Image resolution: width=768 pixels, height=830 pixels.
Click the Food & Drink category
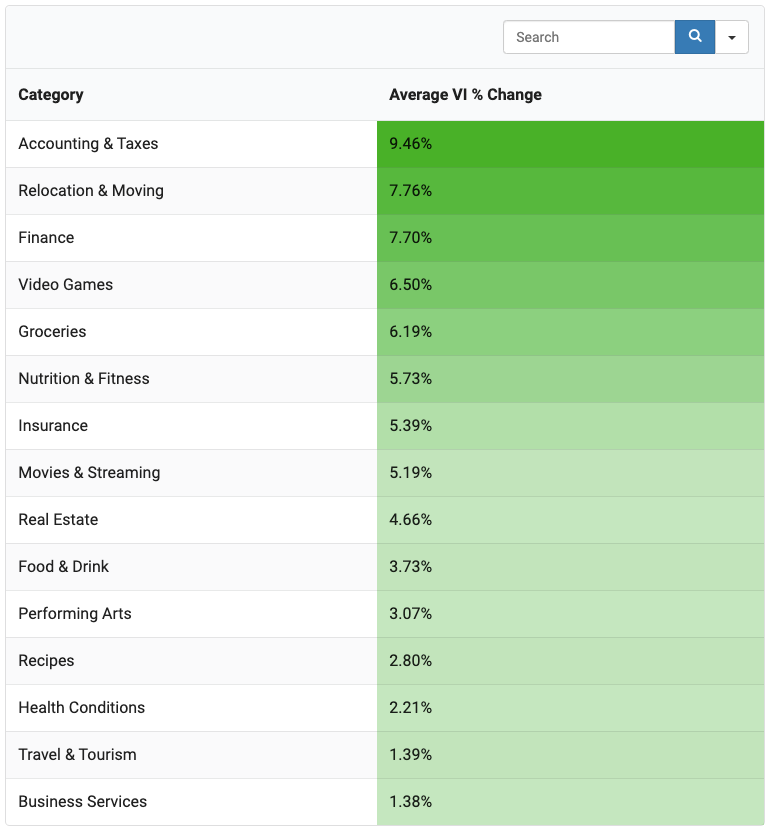(x=64, y=567)
